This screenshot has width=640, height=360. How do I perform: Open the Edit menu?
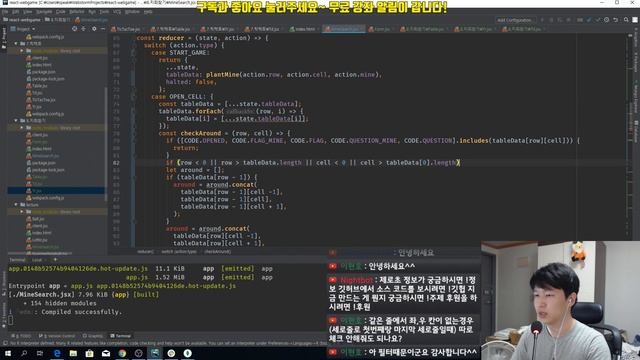(x=16, y=12)
